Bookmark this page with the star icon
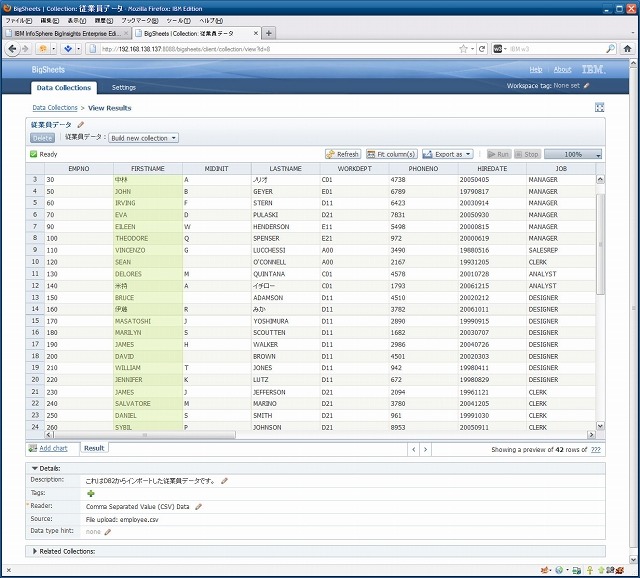Screen dimensions: 640x578 463,49
